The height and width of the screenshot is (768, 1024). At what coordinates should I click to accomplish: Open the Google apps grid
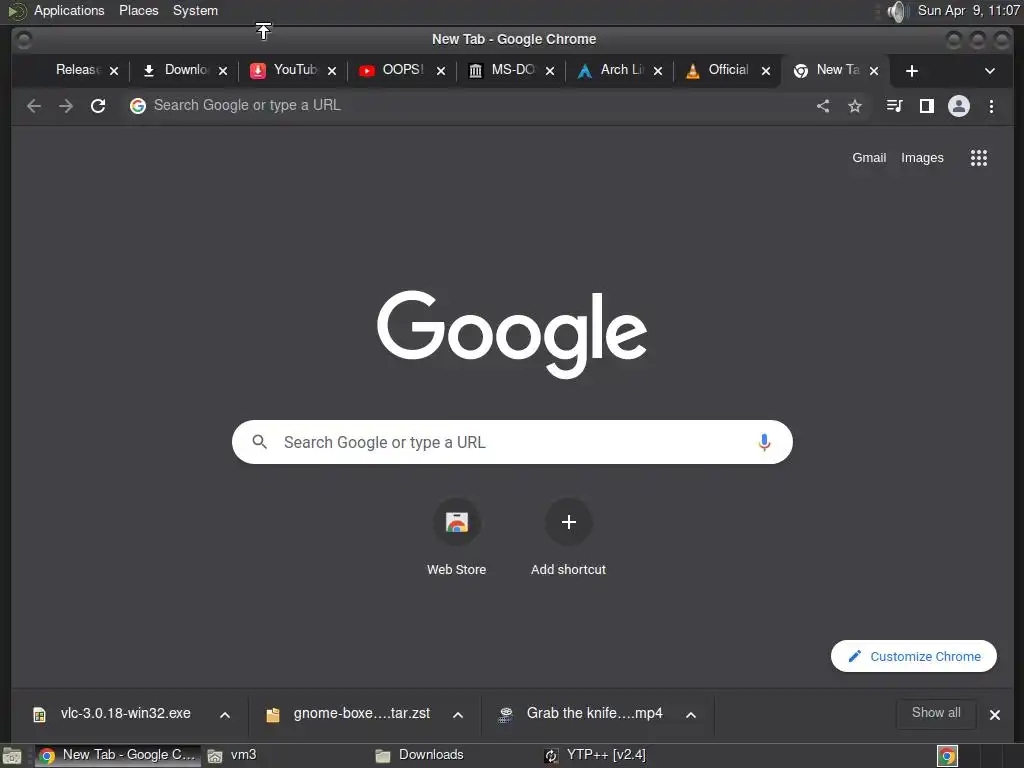(978, 157)
